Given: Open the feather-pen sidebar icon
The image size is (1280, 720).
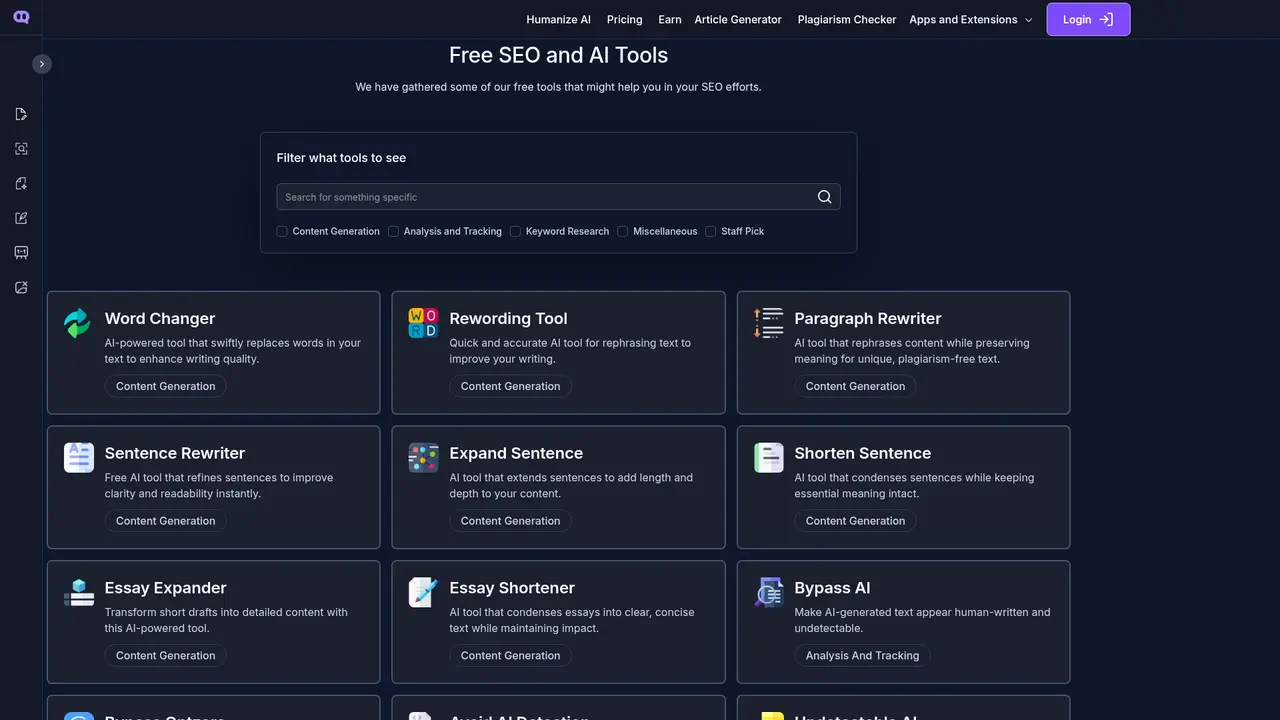Looking at the screenshot, I should (x=21, y=218).
